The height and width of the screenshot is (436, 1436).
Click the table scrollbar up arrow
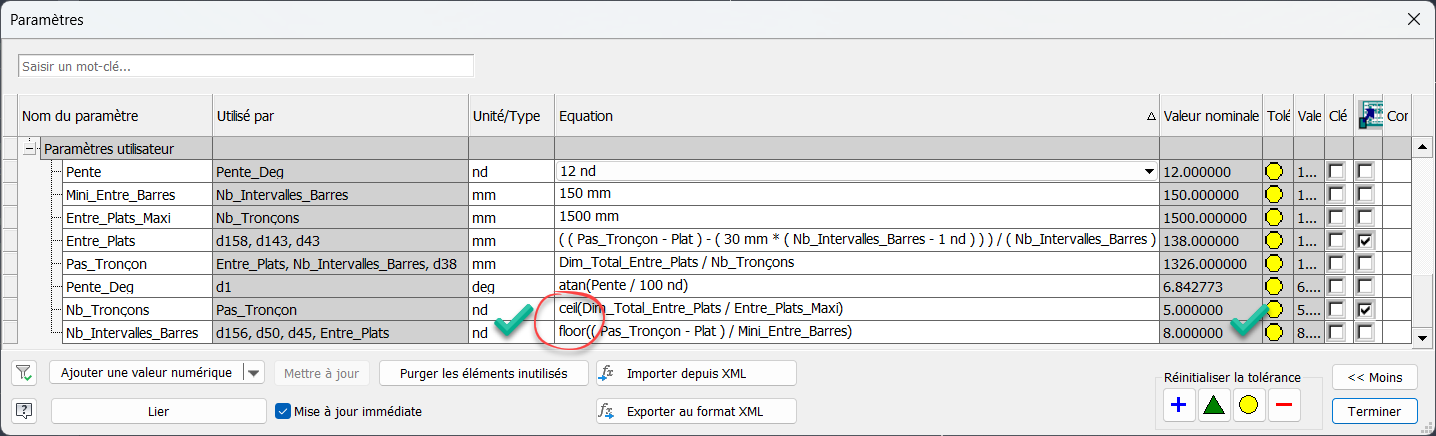[1422, 149]
